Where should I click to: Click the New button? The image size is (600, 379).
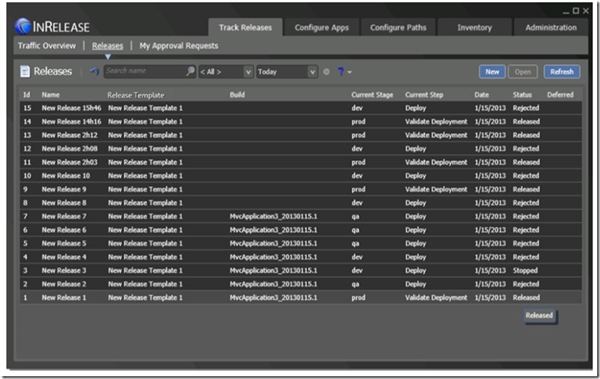tap(492, 72)
